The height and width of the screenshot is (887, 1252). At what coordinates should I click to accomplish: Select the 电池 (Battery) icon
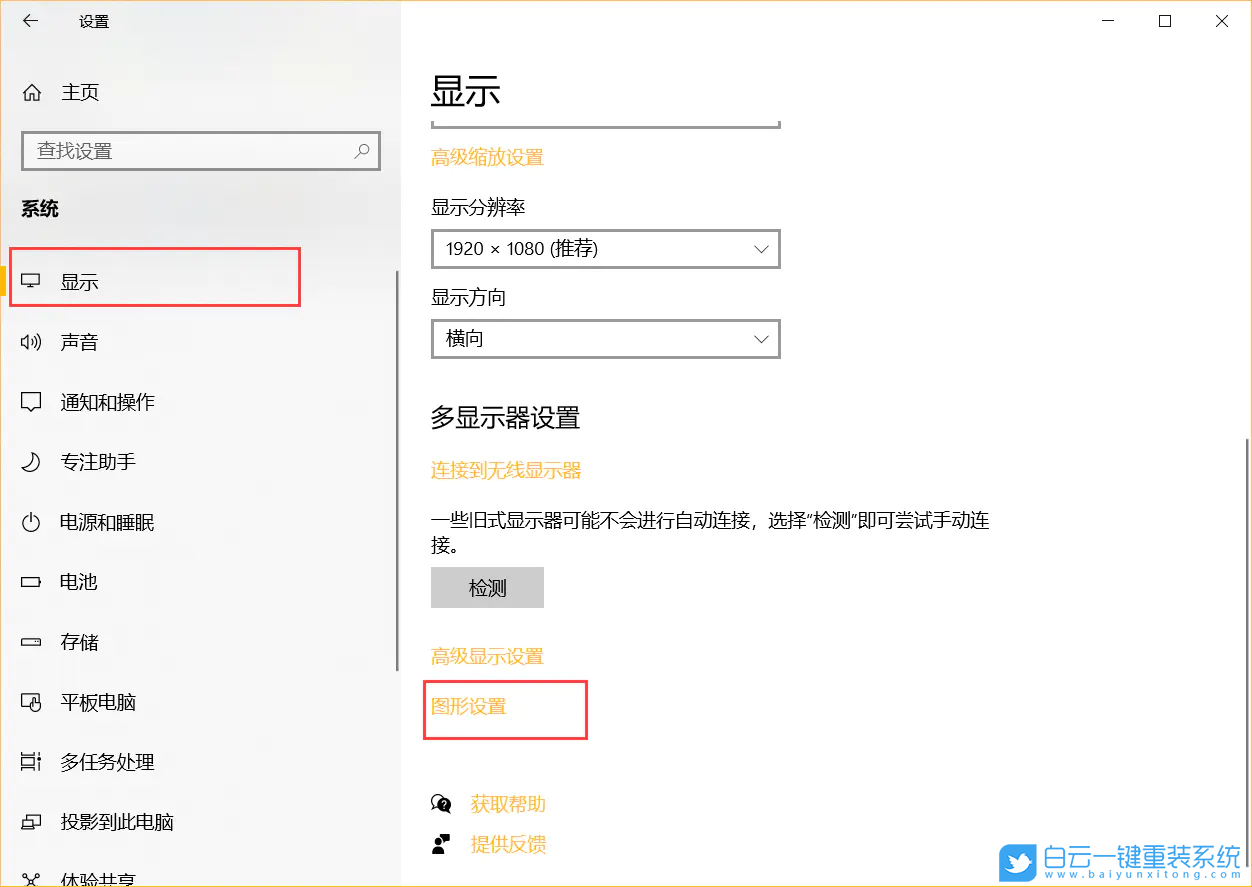(31, 581)
